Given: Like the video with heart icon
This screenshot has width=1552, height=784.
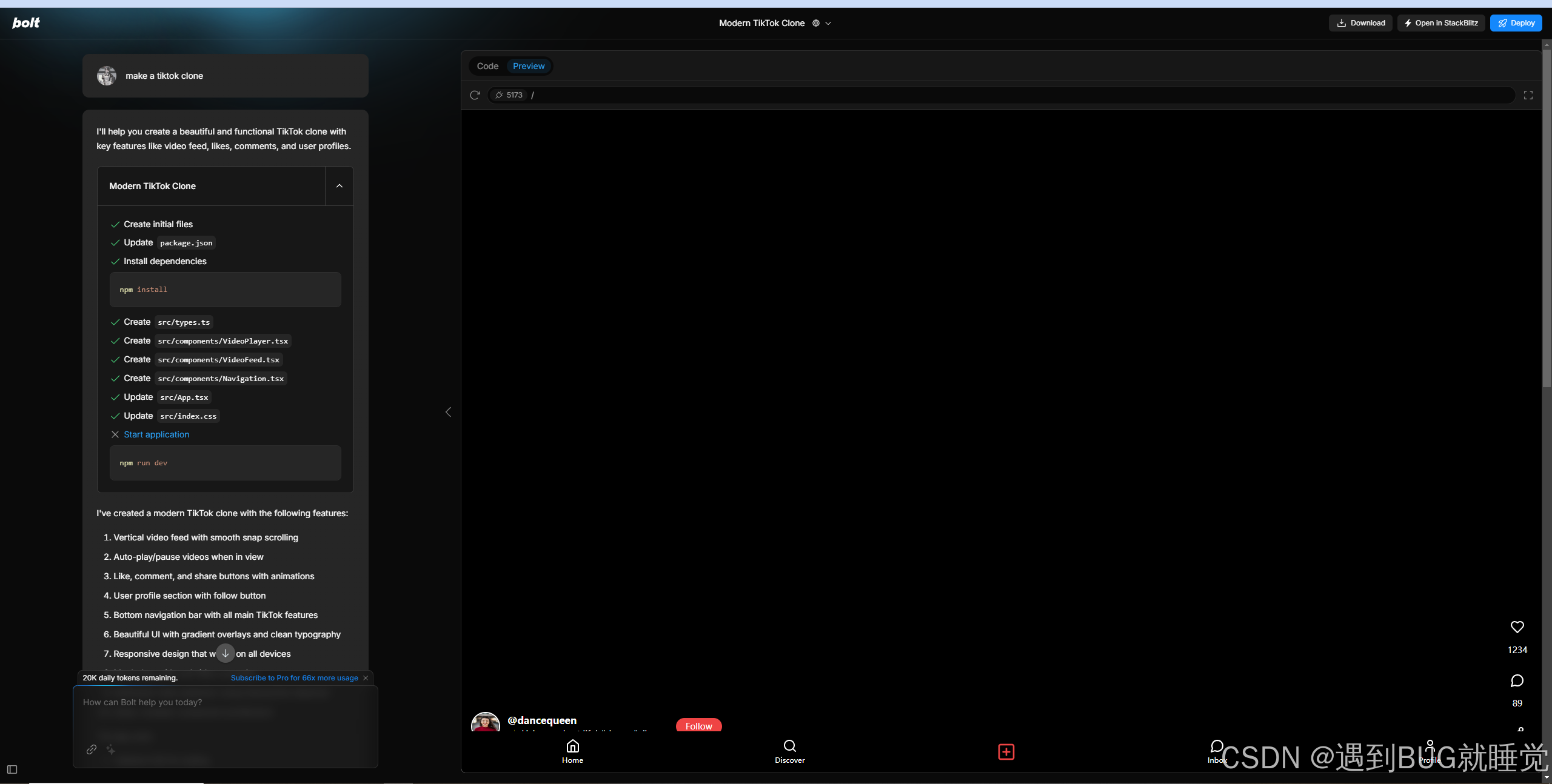Looking at the screenshot, I should 1517,627.
